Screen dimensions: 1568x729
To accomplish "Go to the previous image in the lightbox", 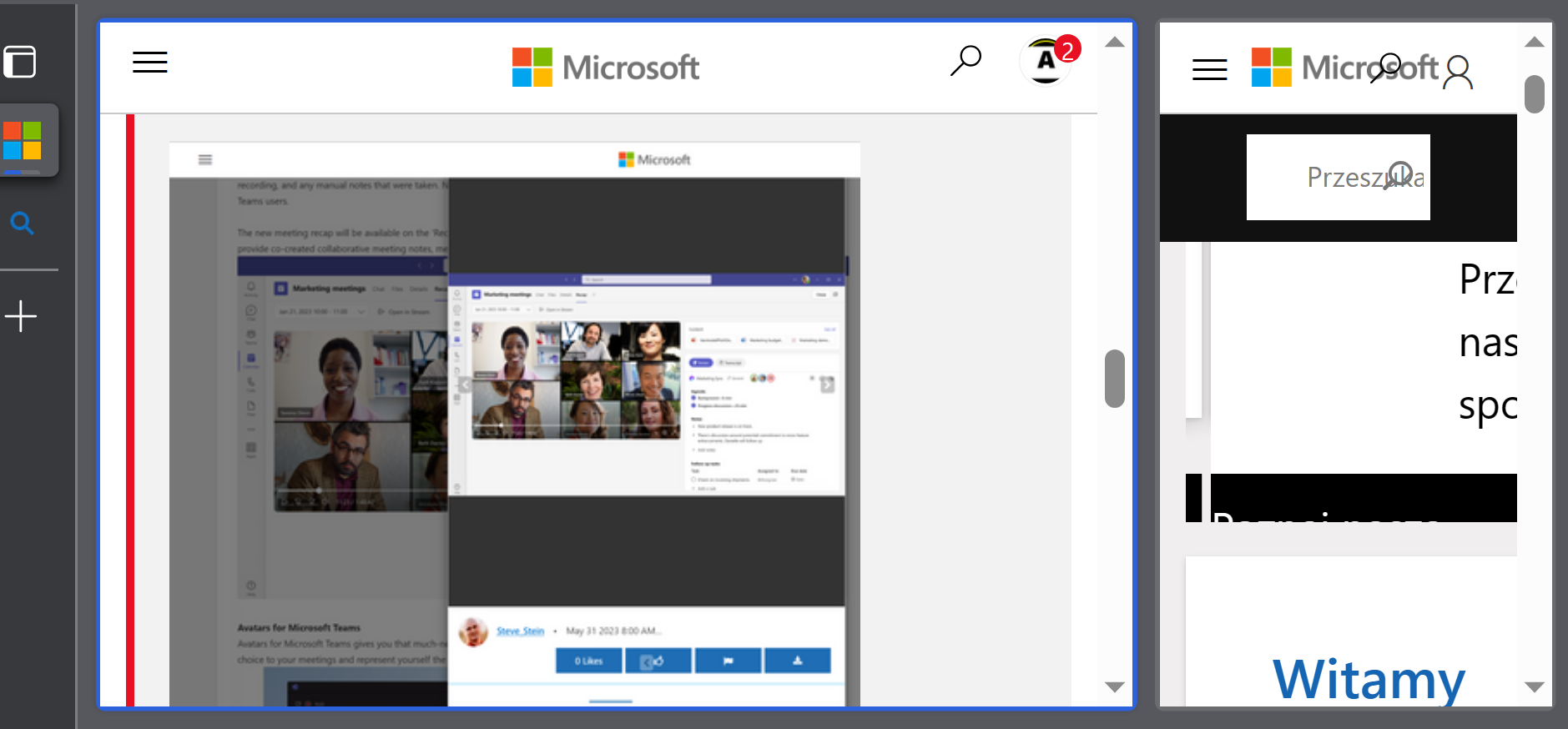I will tap(465, 385).
